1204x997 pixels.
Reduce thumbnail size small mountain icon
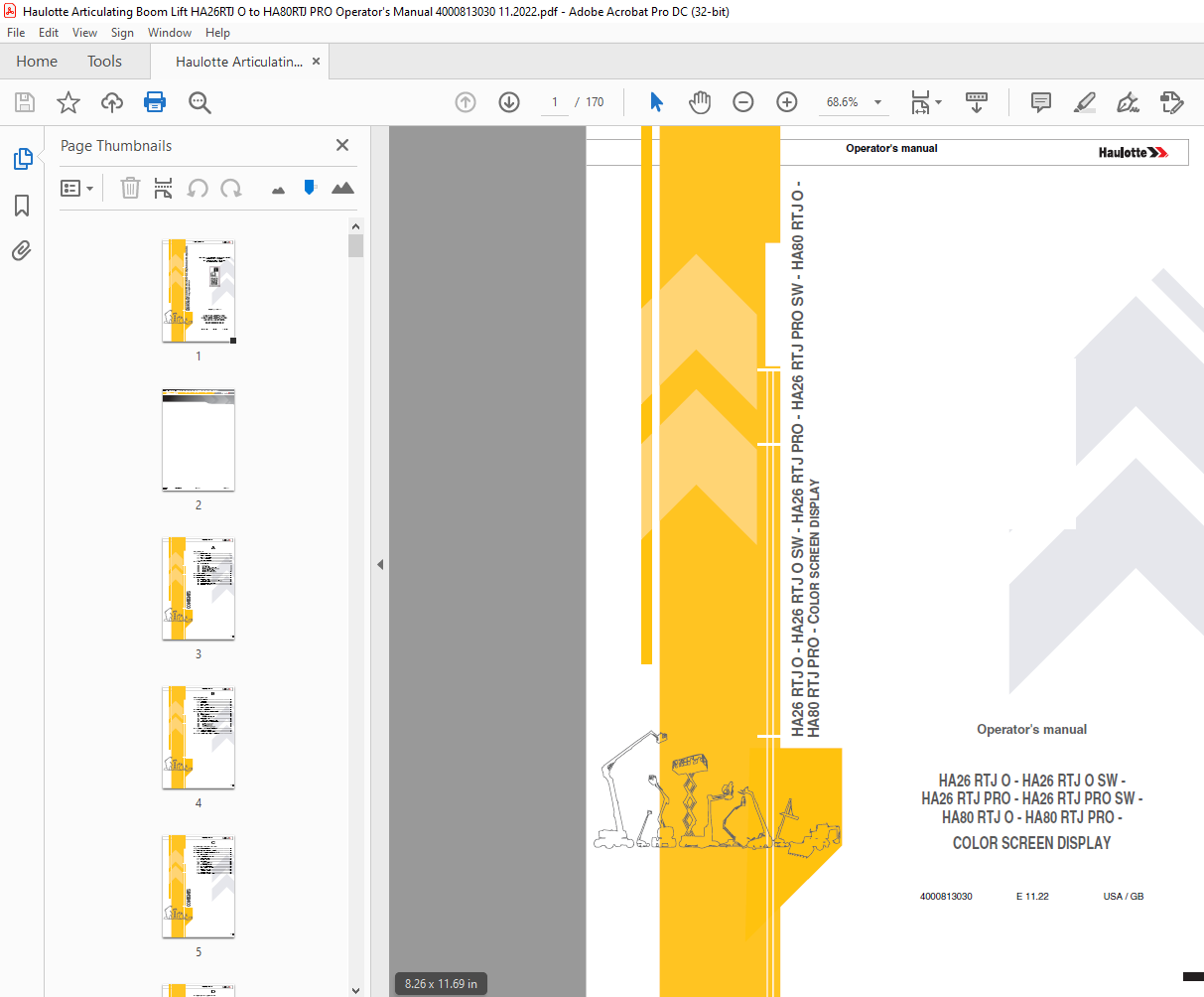click(x=278, y=190)
